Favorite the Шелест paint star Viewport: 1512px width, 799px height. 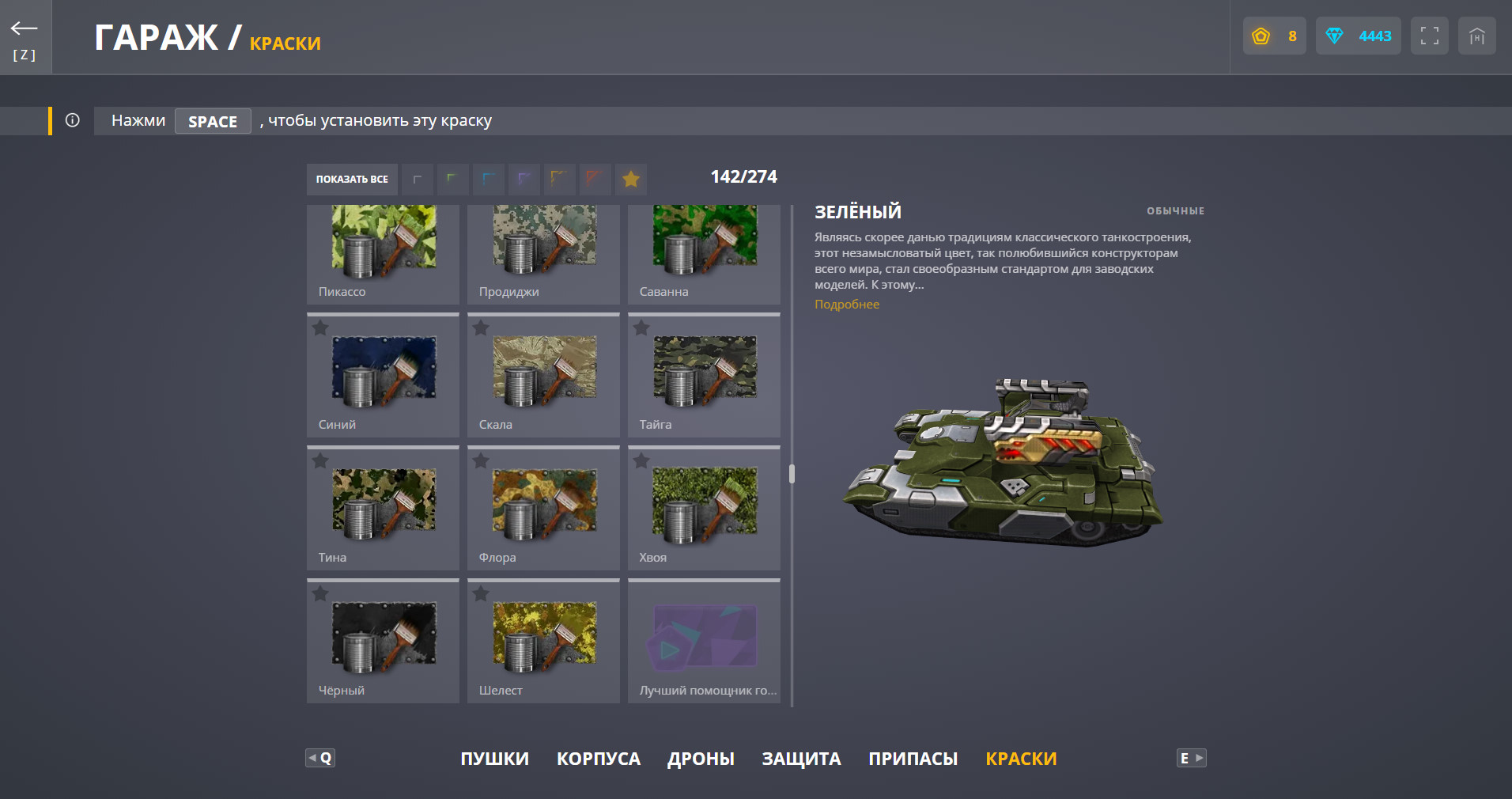481,593
